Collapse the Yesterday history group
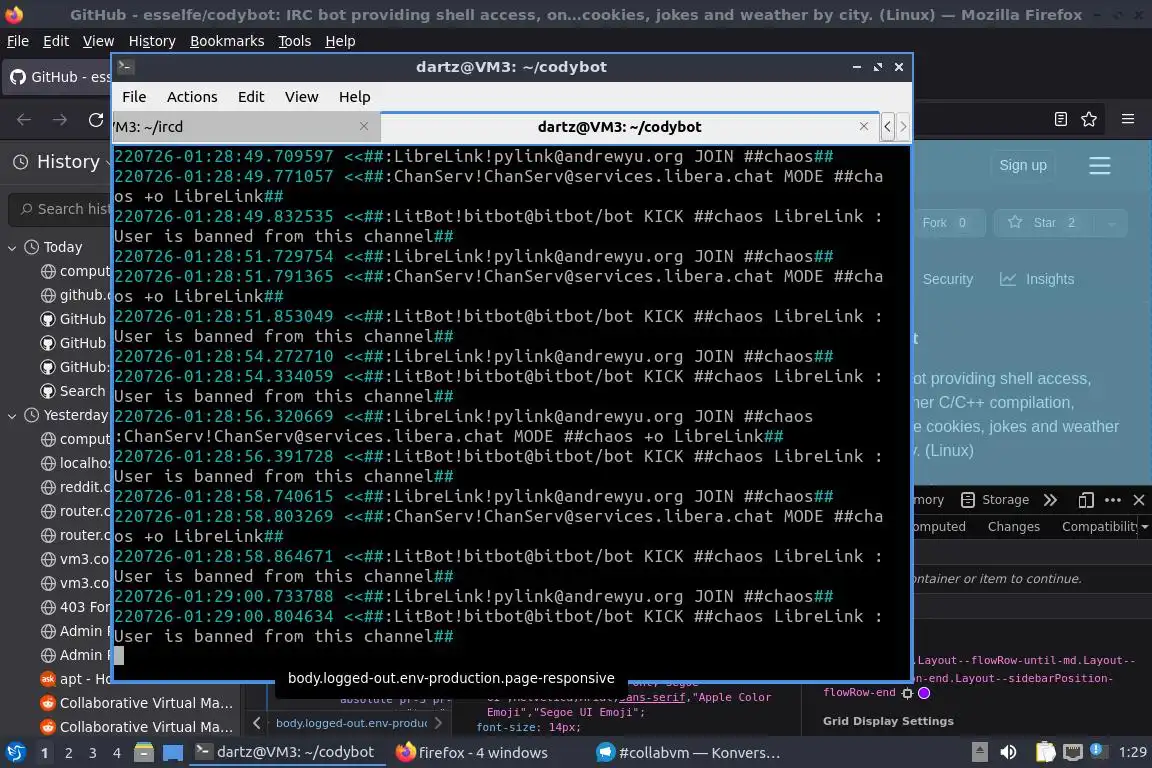The image size is (1152, 768). (12, 416)
